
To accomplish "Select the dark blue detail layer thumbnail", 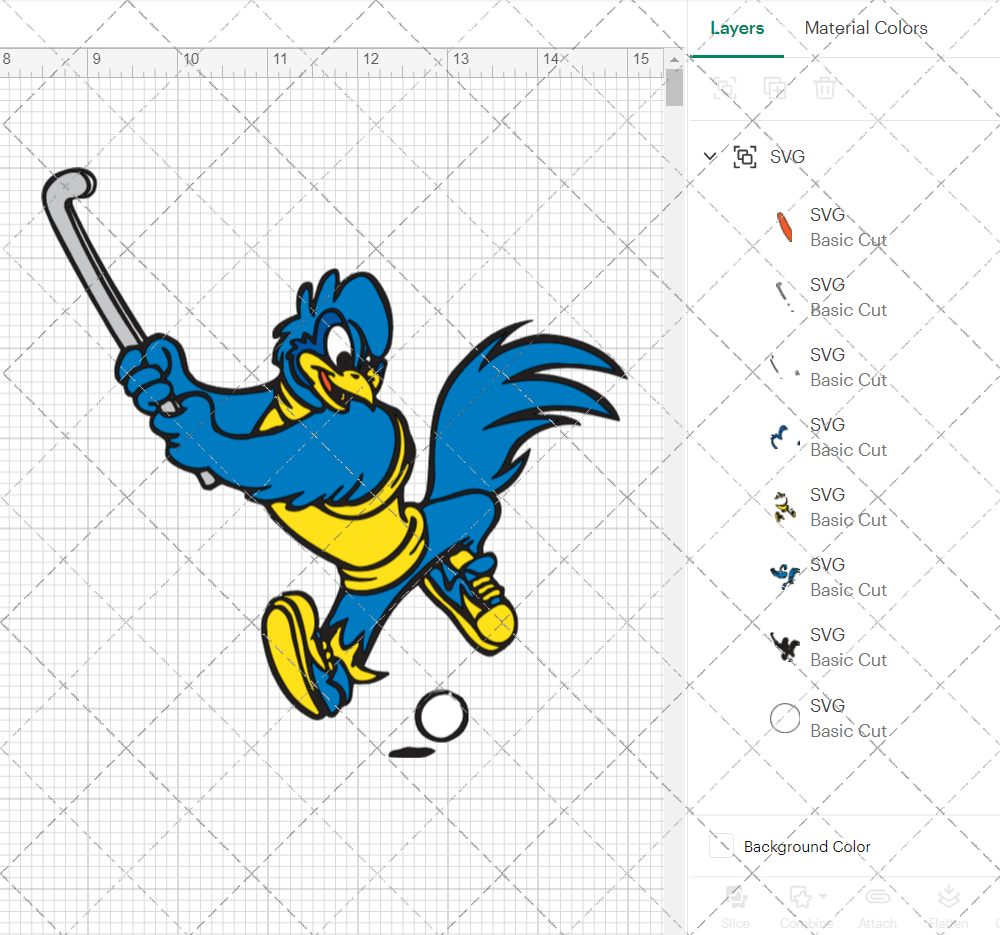I will point(784,438).
